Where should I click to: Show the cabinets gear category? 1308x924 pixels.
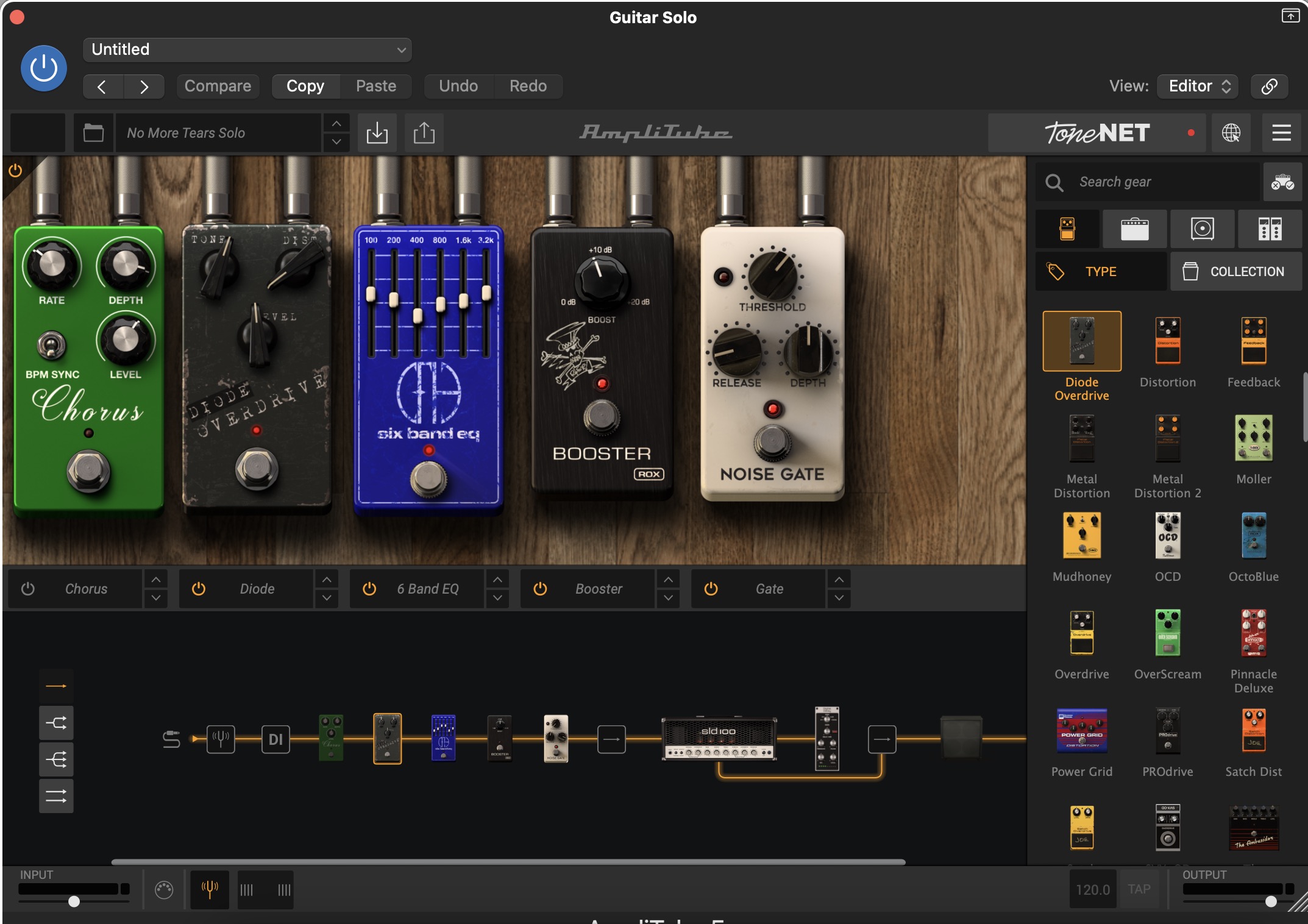point(1203,229)
